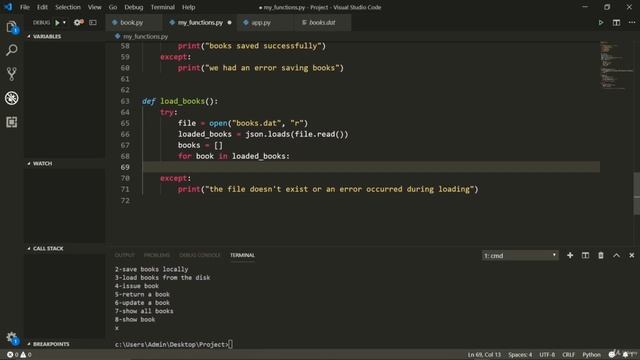Show the debug console icon in debug toolbar
The image size is (640, 360).
tap(93, 22)
